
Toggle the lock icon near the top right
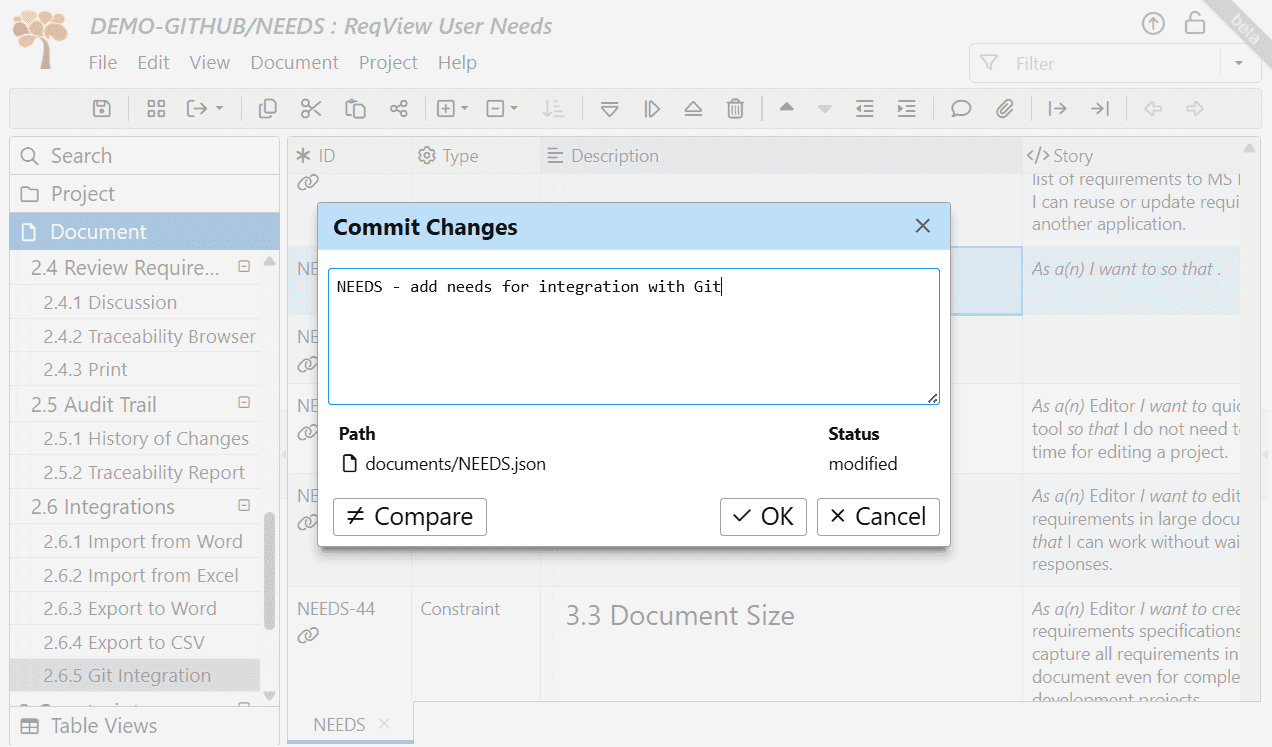(1195, 23)
